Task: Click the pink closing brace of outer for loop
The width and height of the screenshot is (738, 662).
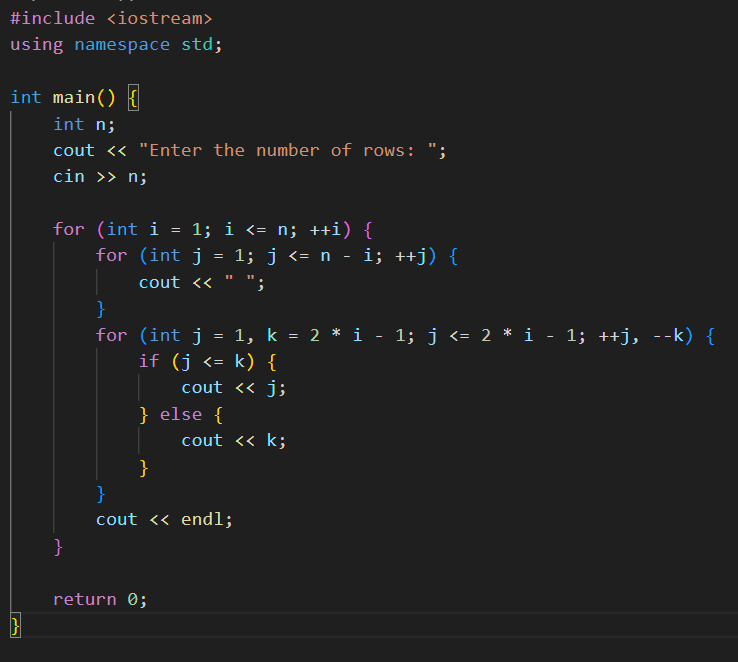Action: point(58,547)
